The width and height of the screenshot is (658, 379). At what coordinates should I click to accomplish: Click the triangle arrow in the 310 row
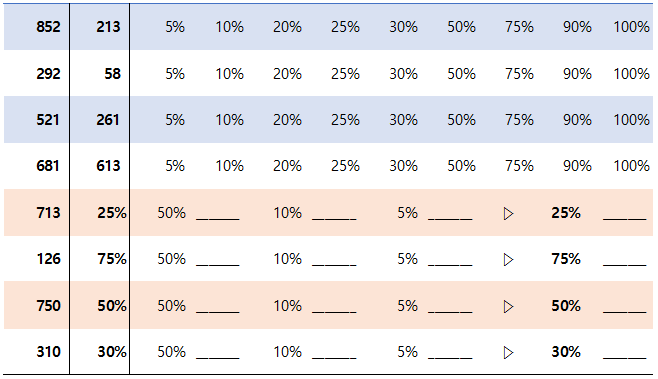pyautogui.click(x=508, y=353)
